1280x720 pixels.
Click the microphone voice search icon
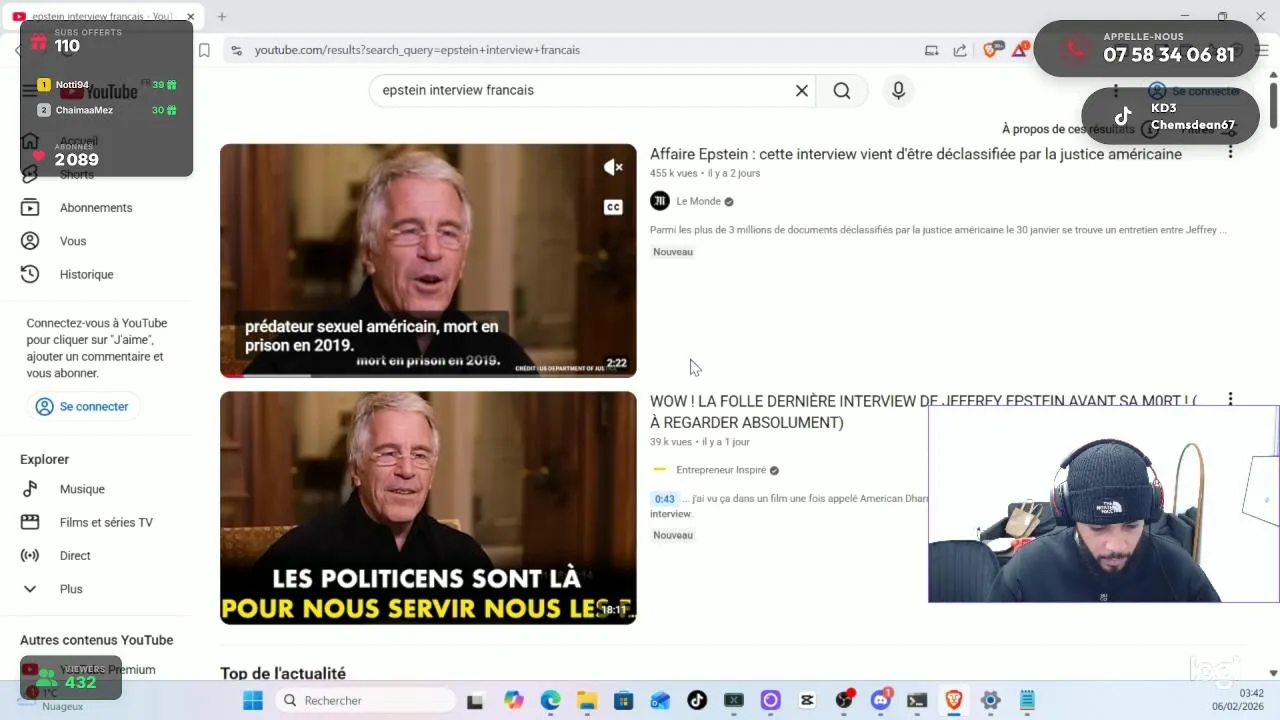coord(898,90)
